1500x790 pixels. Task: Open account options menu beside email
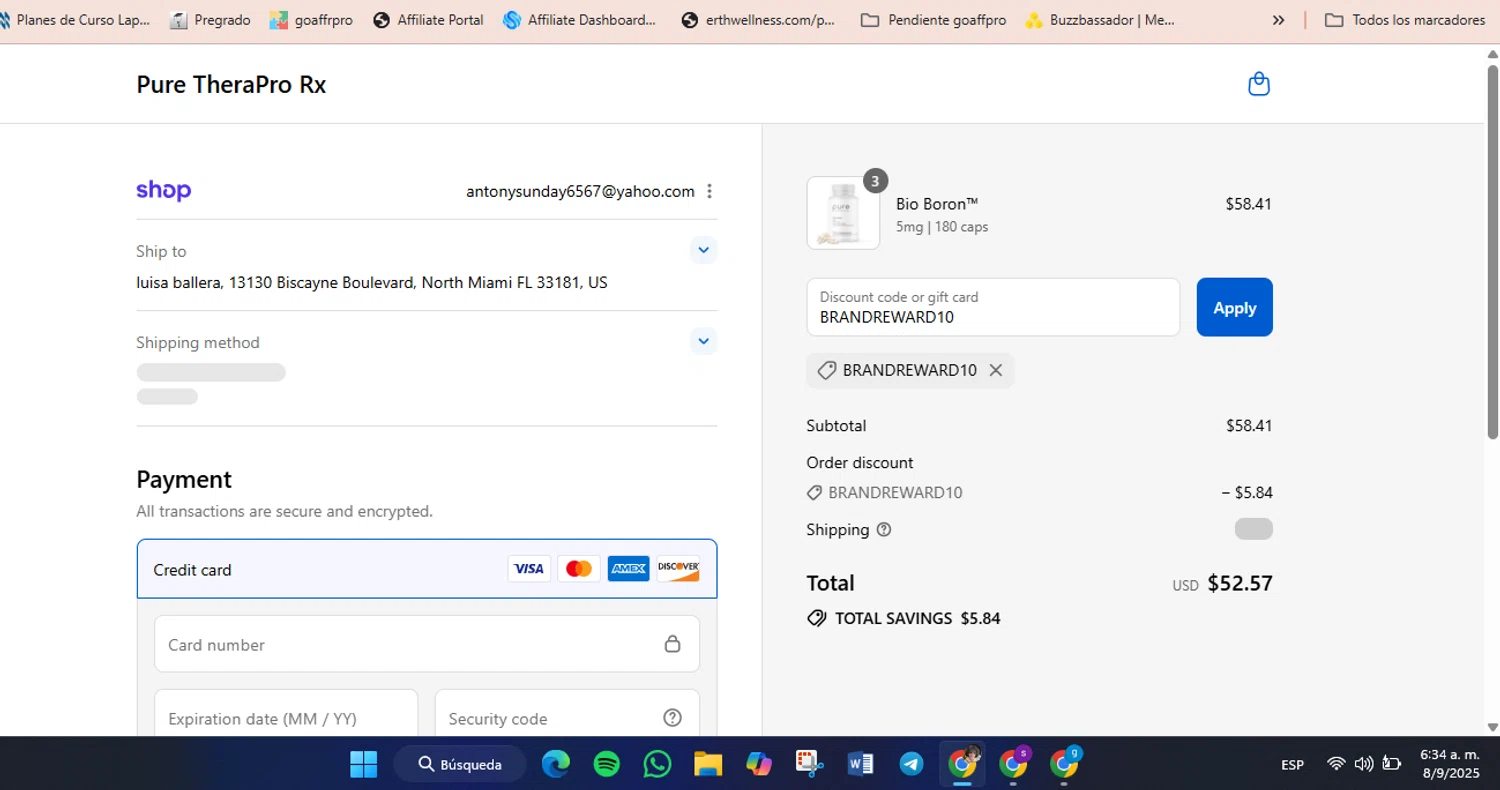[709, 191]
